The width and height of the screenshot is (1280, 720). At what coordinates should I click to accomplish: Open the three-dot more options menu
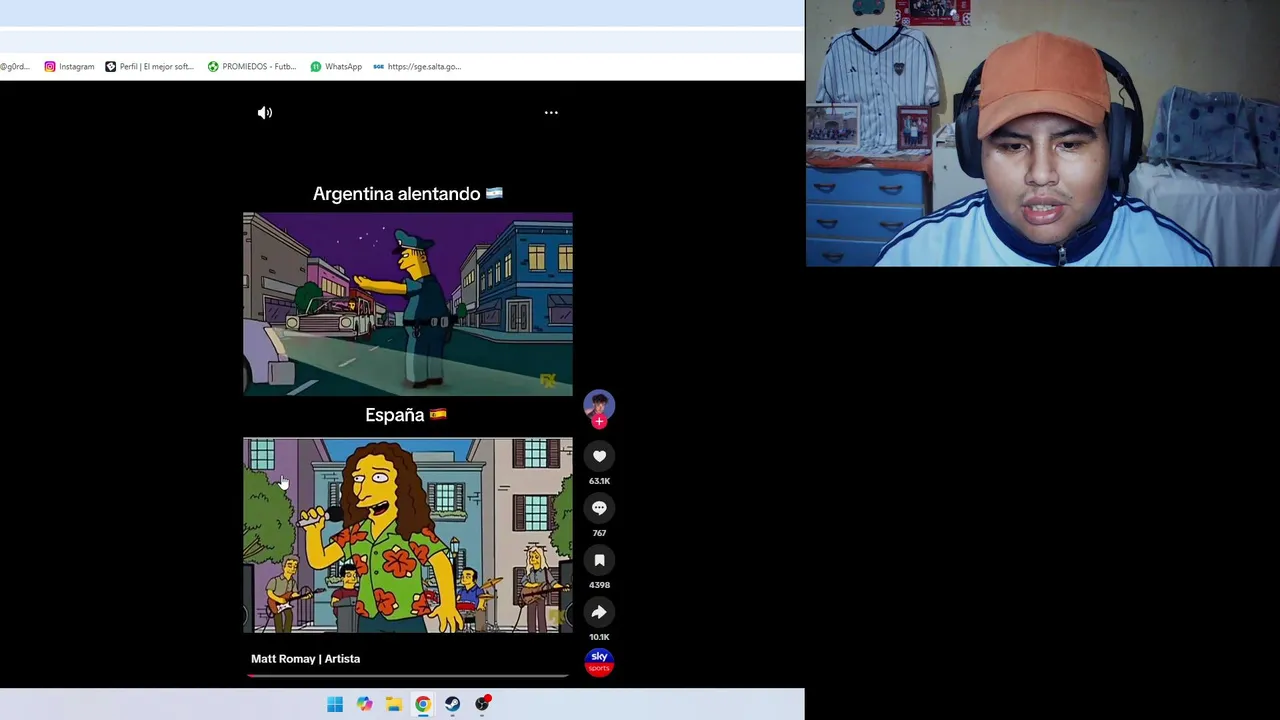tap(551, 113)
